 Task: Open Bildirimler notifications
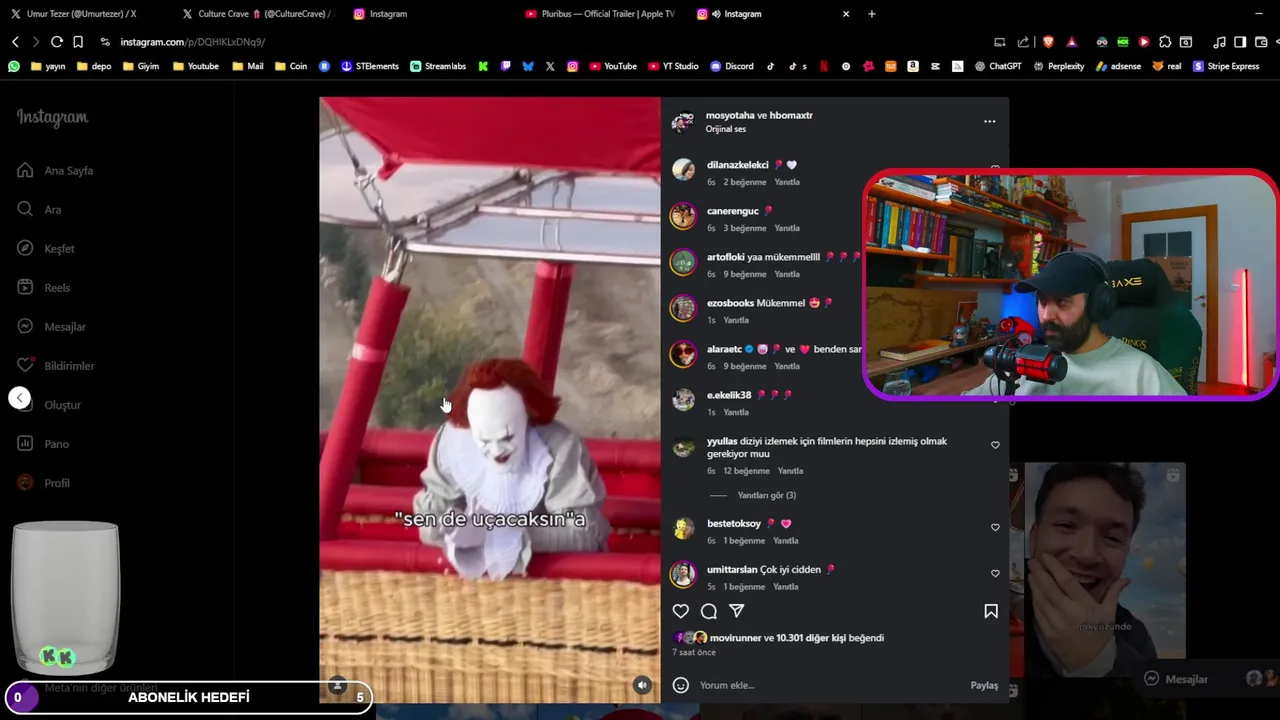[56, 365]
